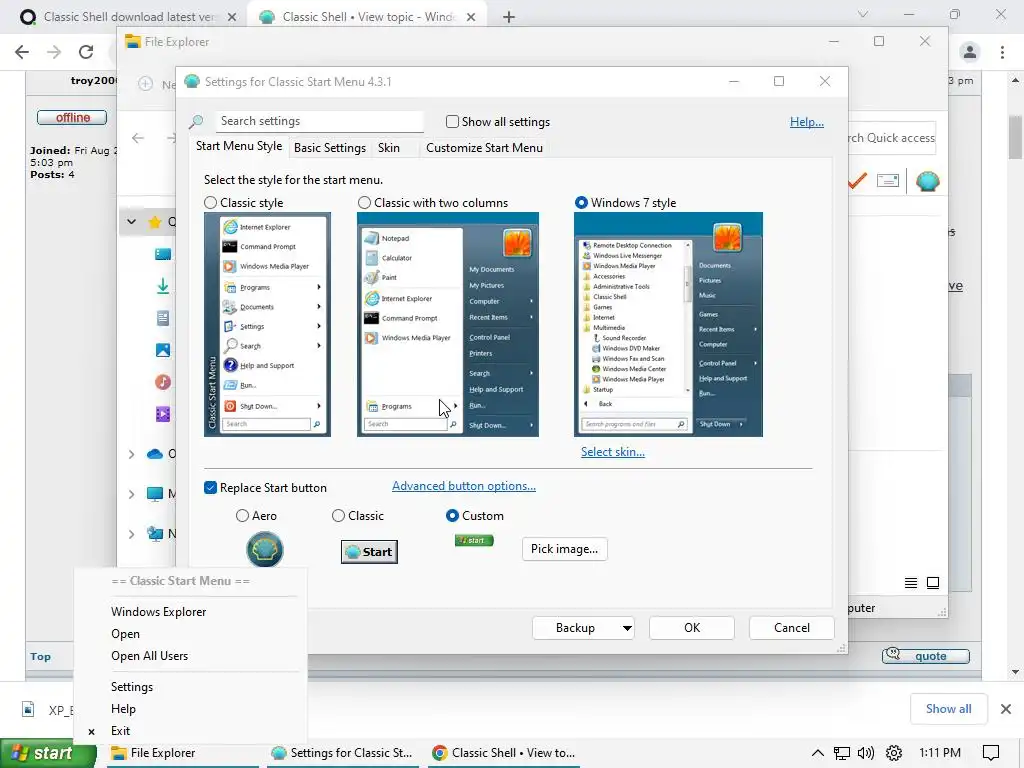This screenshot has height=768, width=1024.
Task: Click the Pick image... button
Action: (x=564, y=549)
